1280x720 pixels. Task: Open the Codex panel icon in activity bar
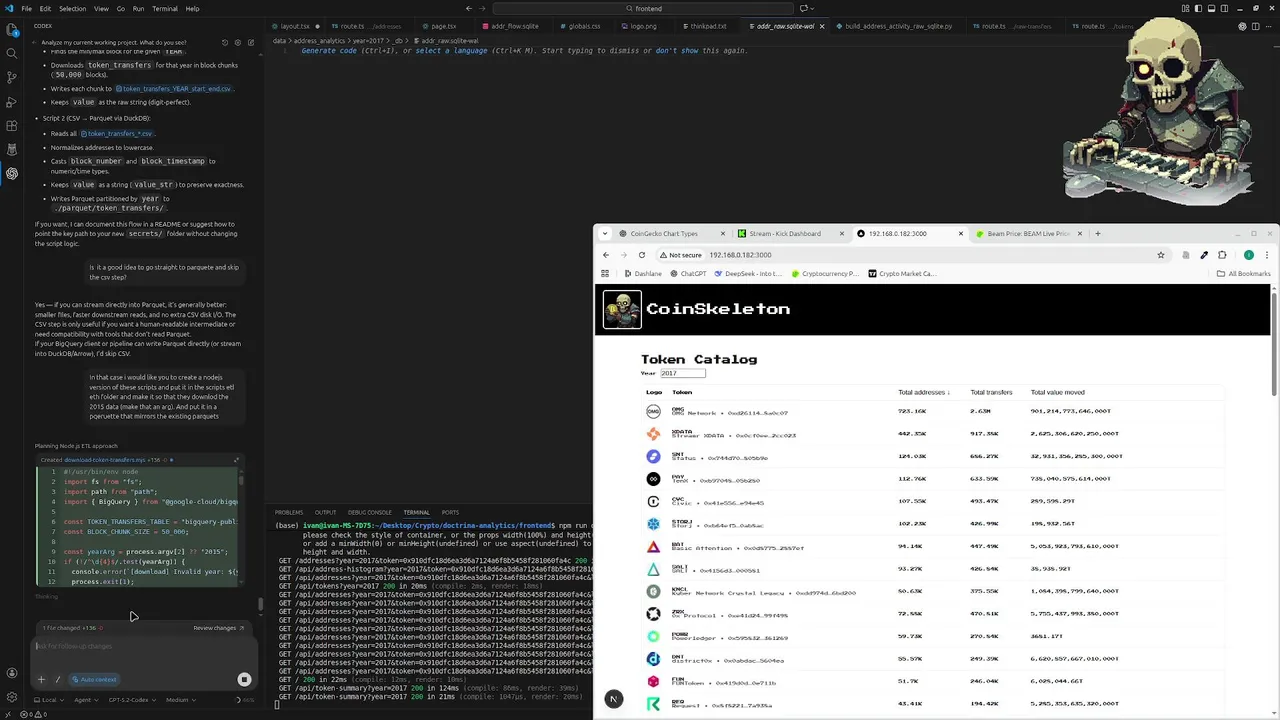coord(12,173)
